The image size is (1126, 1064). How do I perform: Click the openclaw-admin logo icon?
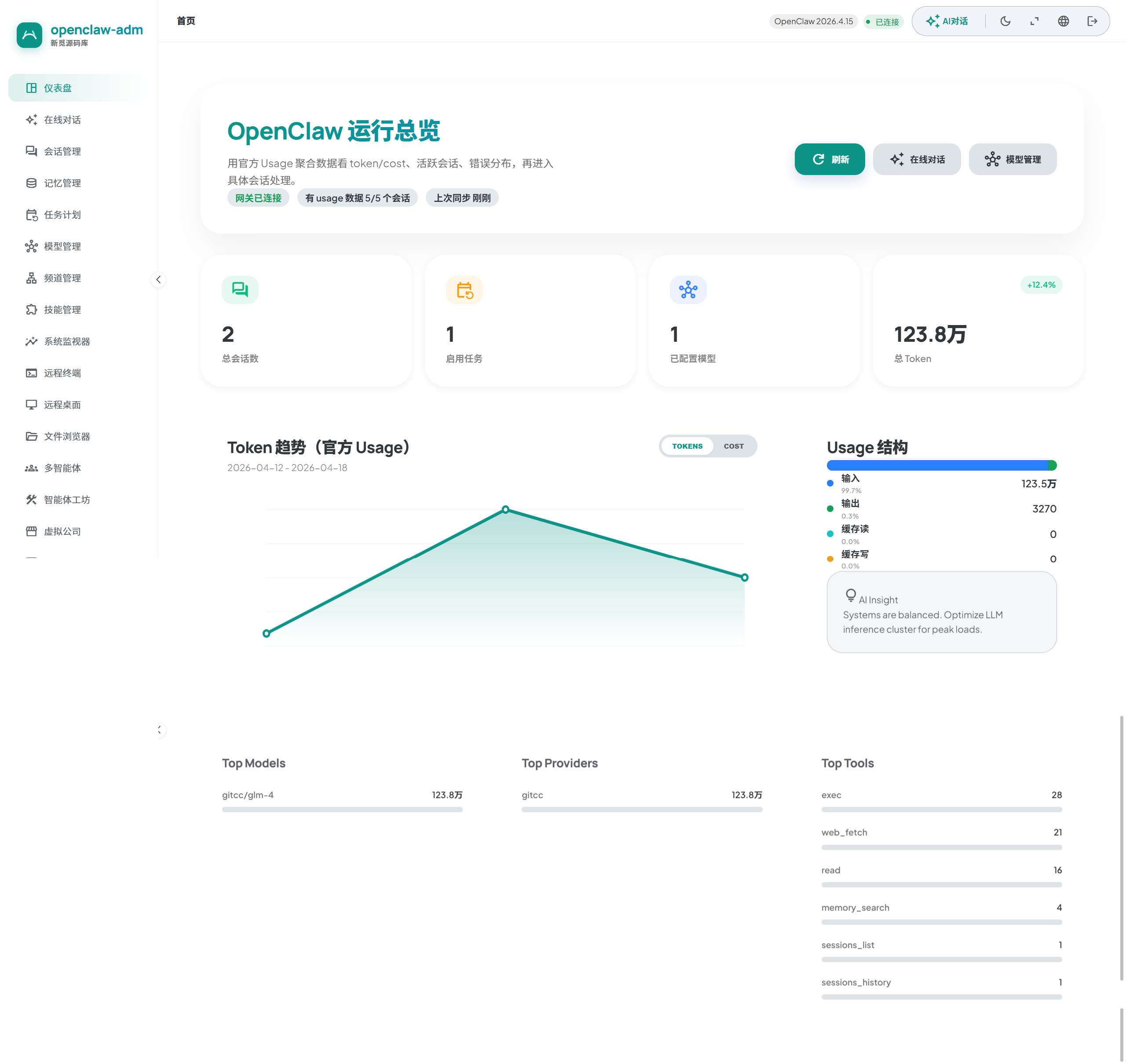click(x=29, y=35)
